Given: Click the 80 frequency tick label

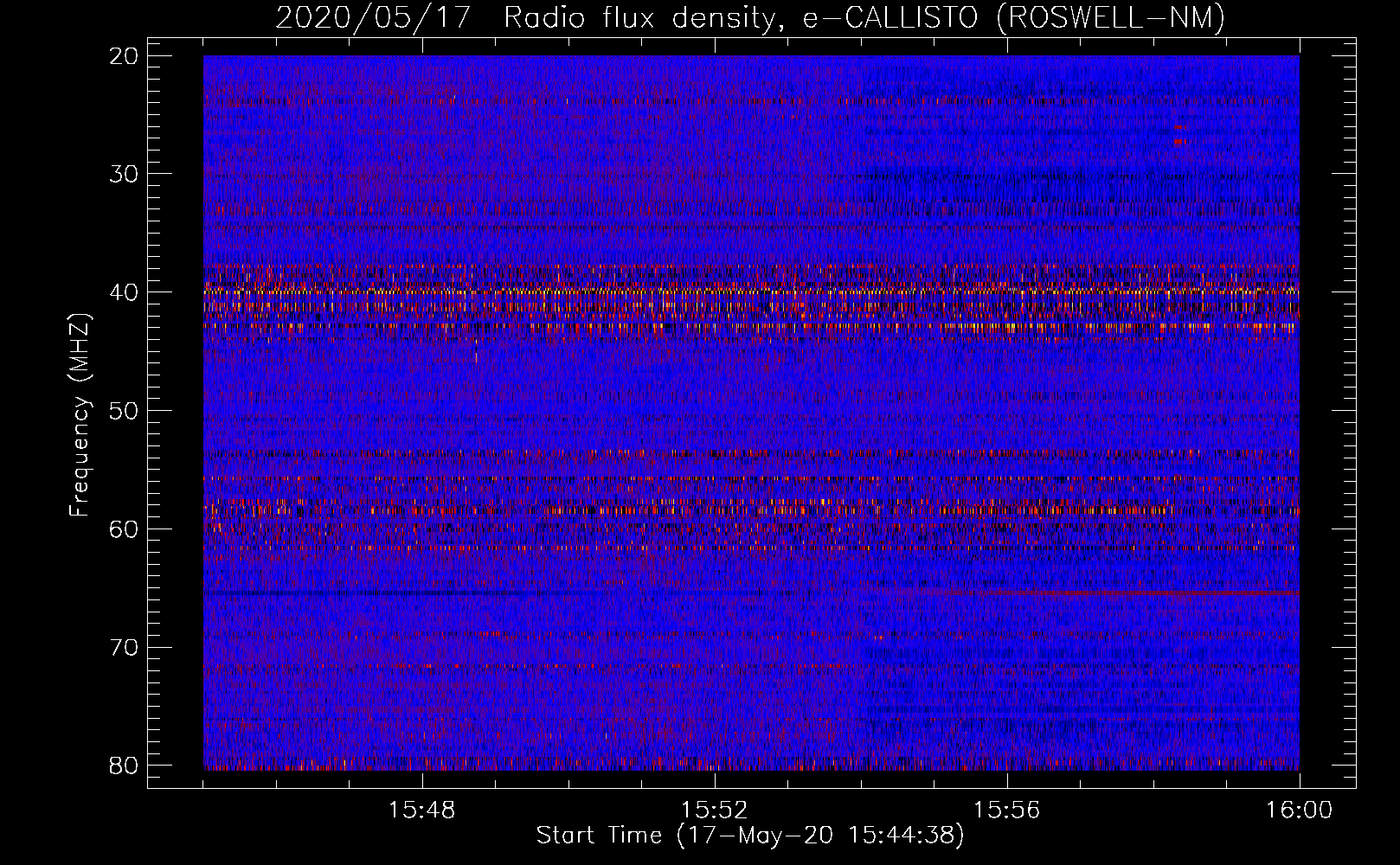Looking at the screenshot, I should 124,766.
